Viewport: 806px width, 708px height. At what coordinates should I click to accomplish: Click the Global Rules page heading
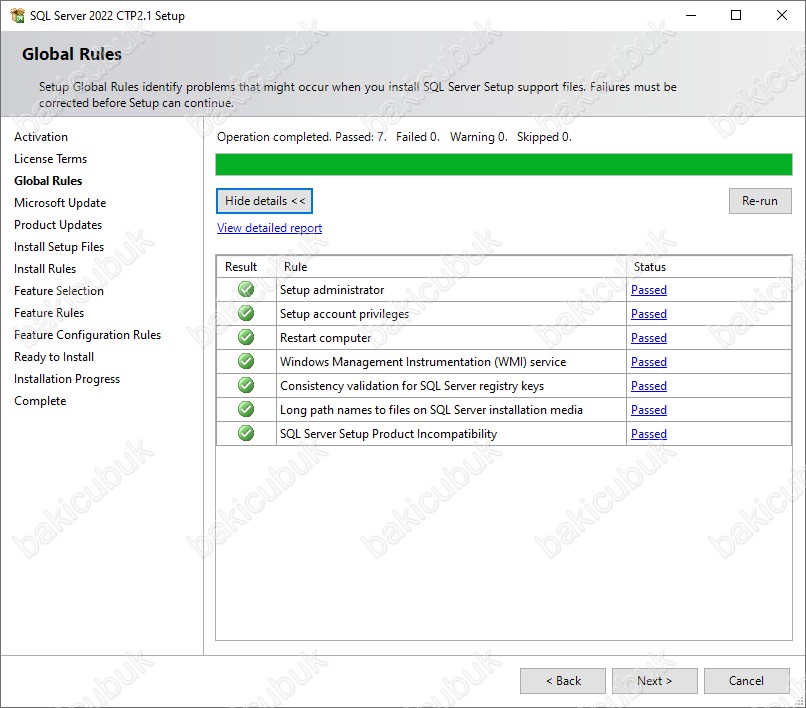(x=72, y=54)
